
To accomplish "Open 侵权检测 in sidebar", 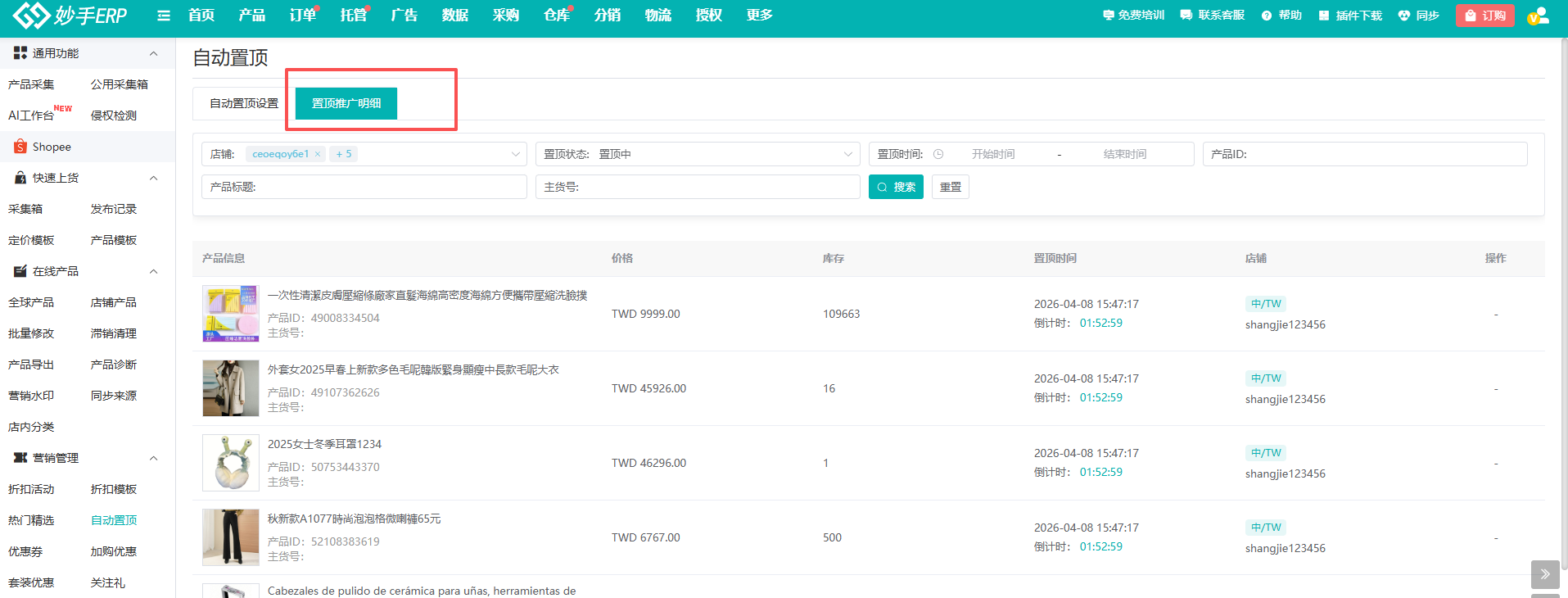I will [114, 116].
